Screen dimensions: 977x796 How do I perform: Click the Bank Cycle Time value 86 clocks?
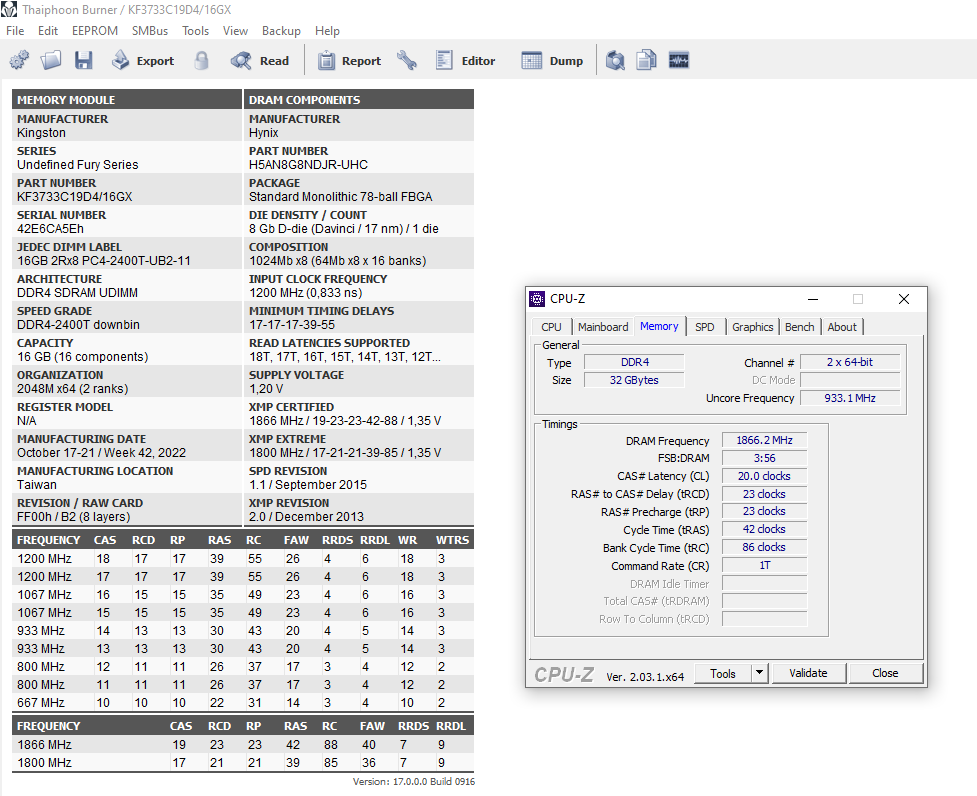(x=765, y=547)
